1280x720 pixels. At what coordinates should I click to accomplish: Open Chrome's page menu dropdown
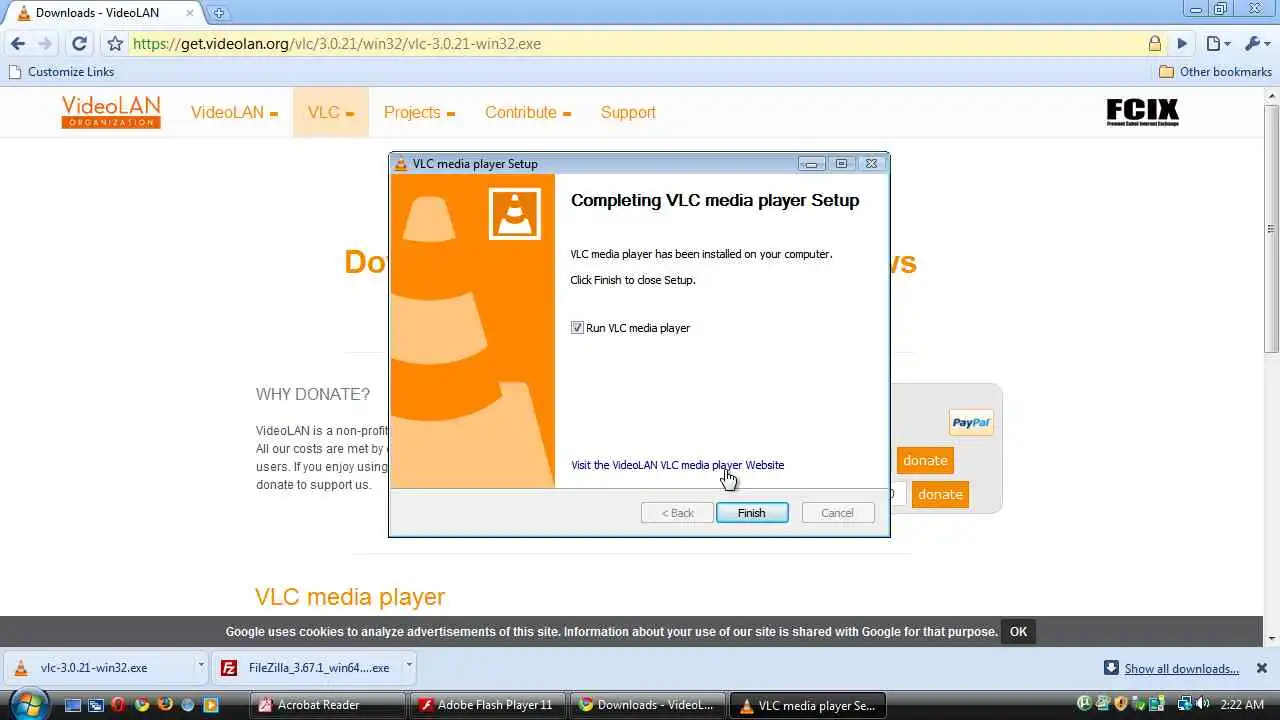click(1217, 44)
